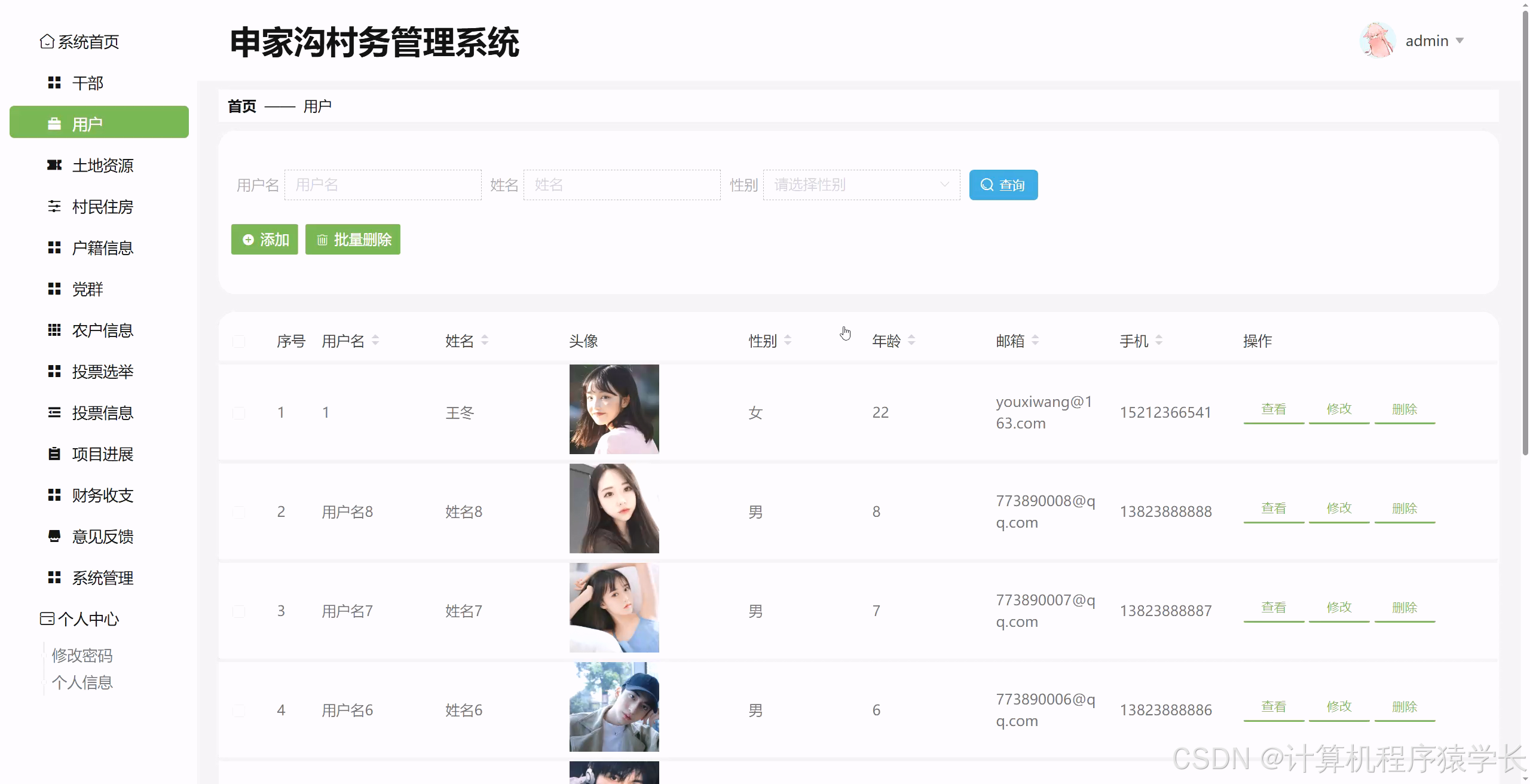Go back via 首页 breadcrumb link
The image size is (1530, 784).
tap(241, 106)
